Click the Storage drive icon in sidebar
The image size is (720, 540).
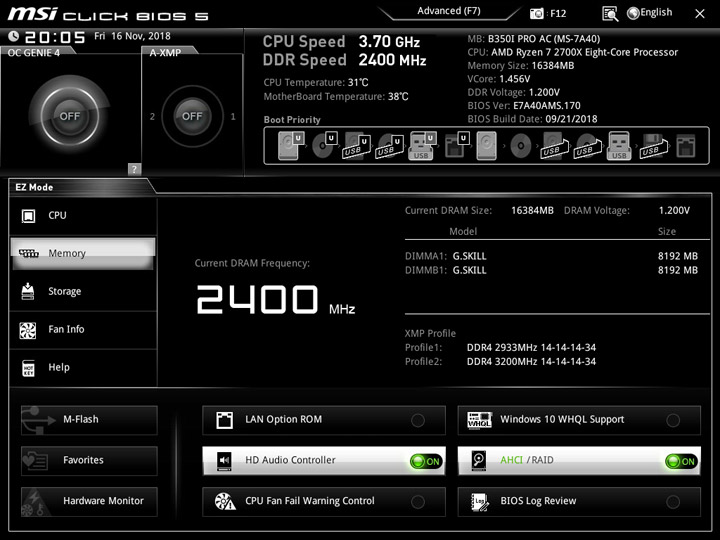(x=28, y=291)
